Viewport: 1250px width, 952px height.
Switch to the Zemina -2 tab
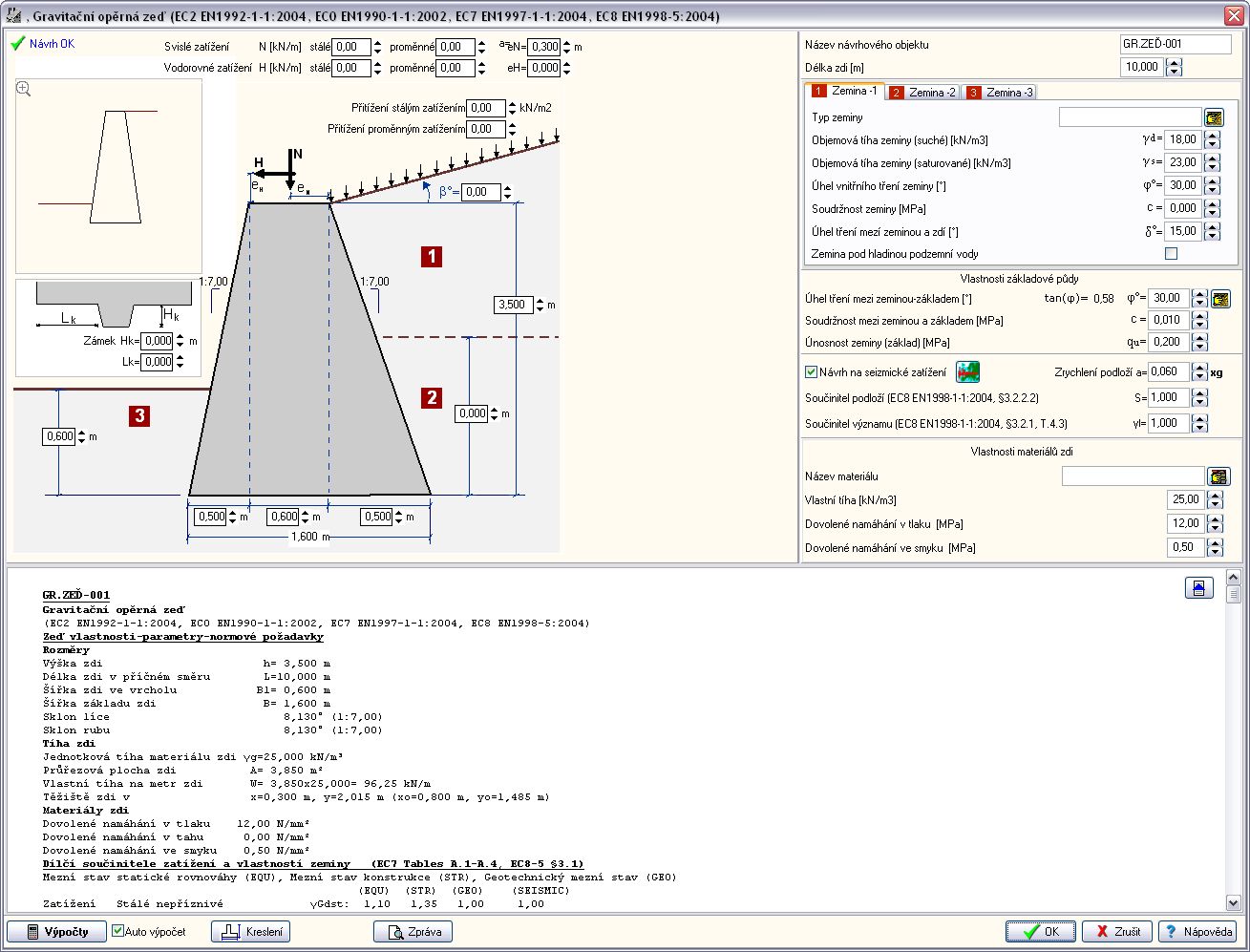click(x=922, y=93)
